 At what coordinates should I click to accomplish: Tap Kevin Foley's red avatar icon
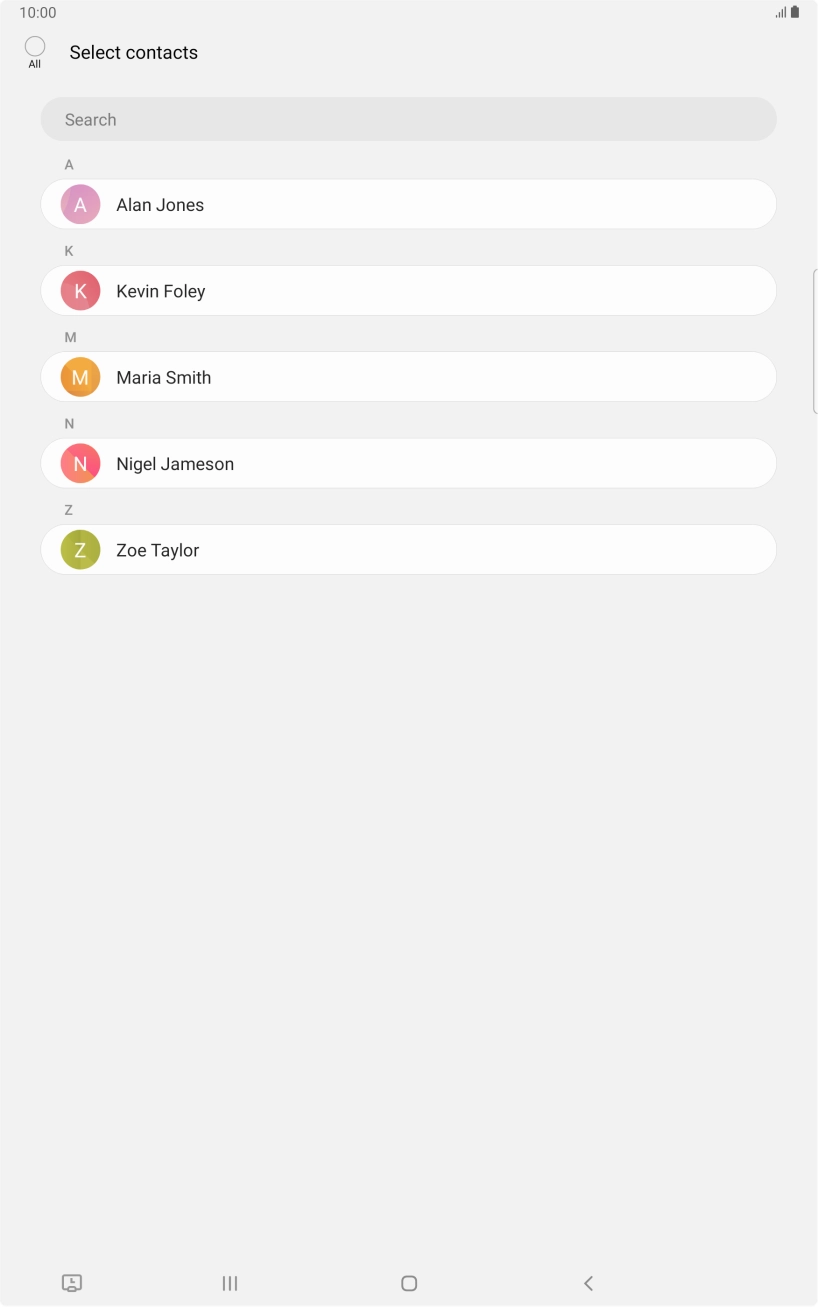(x=80, y=291)
